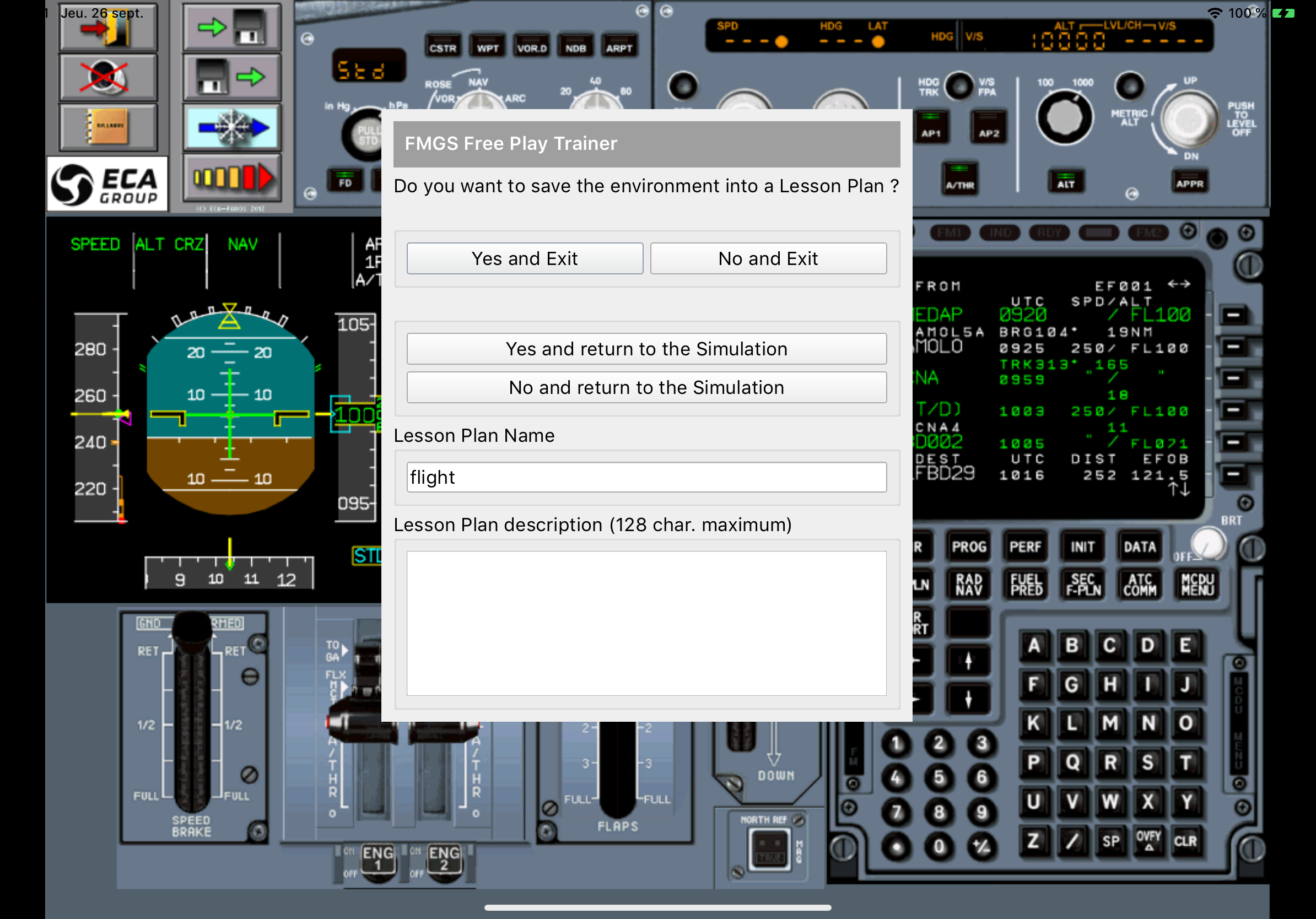Click the MCDU vertical scroll arrows symbol
This screenshot has width=1316, height=919.
pyautogui.click(x=1179, y=489)
